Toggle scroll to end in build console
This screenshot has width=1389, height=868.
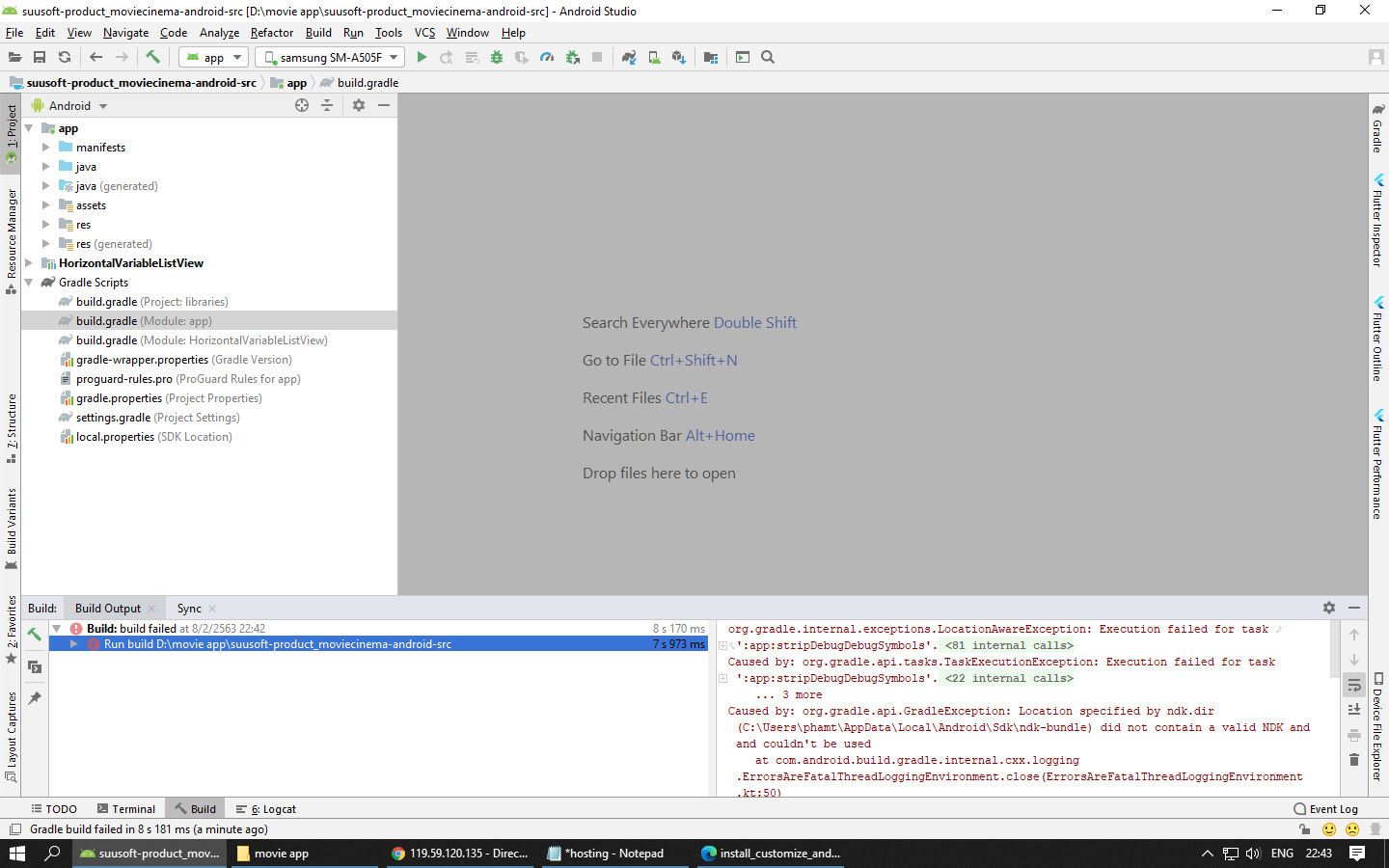(1354, 710)
